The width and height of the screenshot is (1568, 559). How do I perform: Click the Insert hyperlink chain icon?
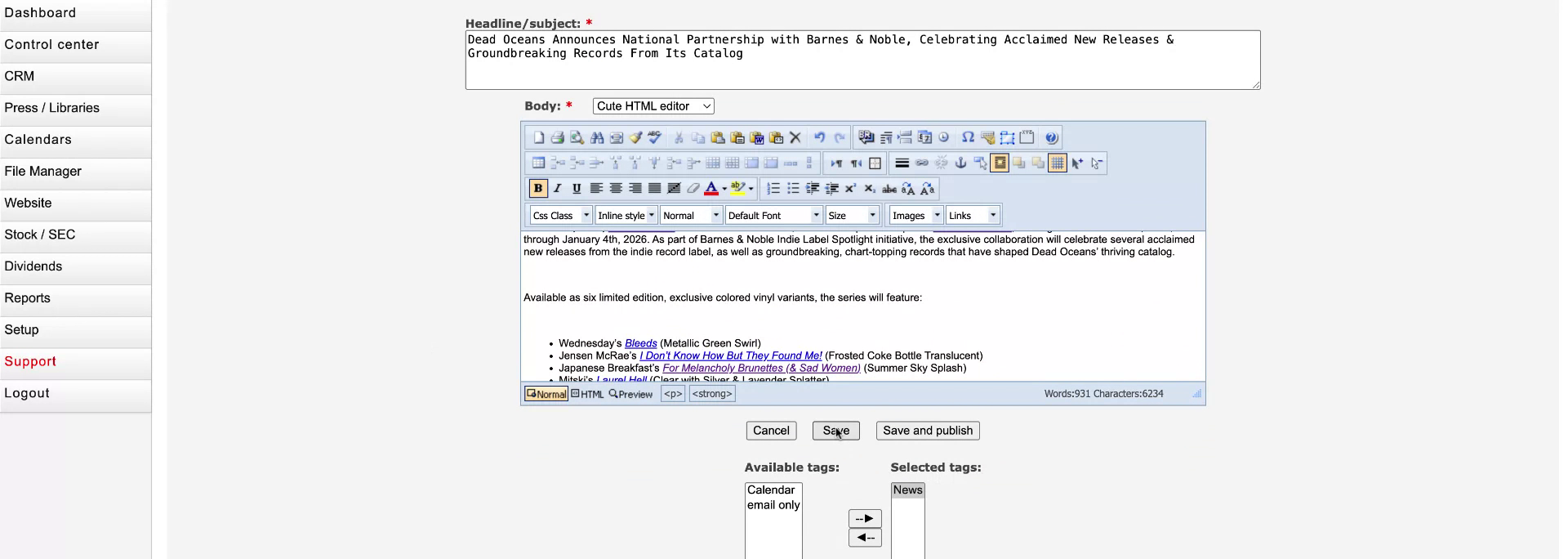(x=922, y=163)
